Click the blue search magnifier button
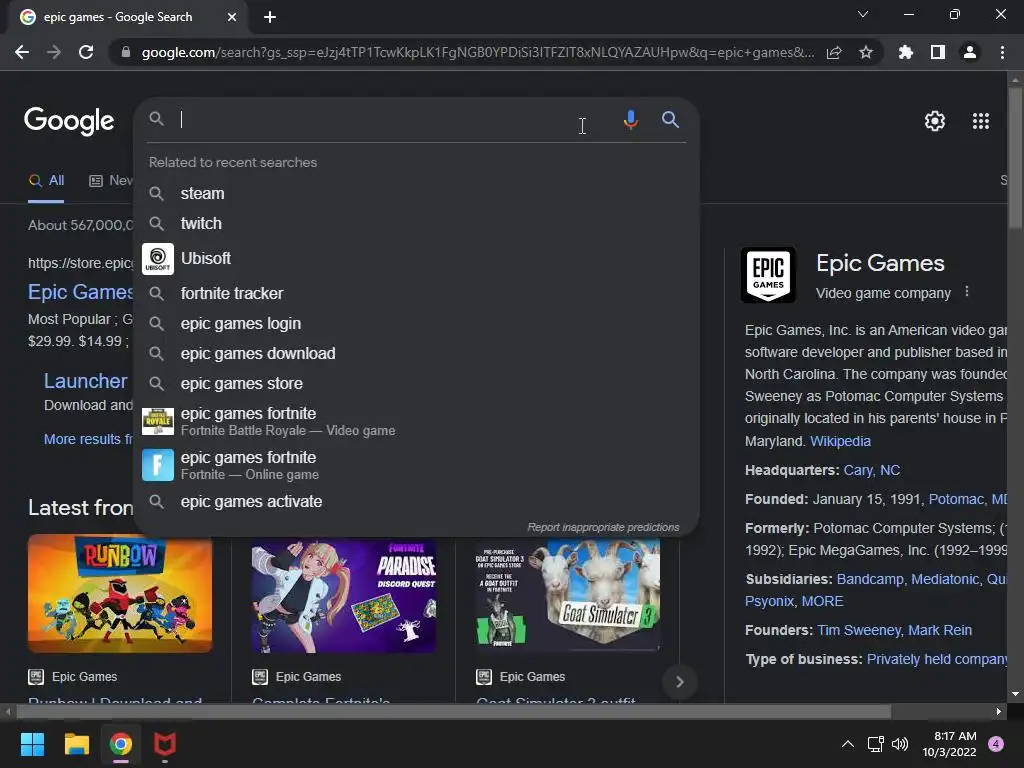The width and height of the screenshot is (1024, 768). tap(670, 120)
